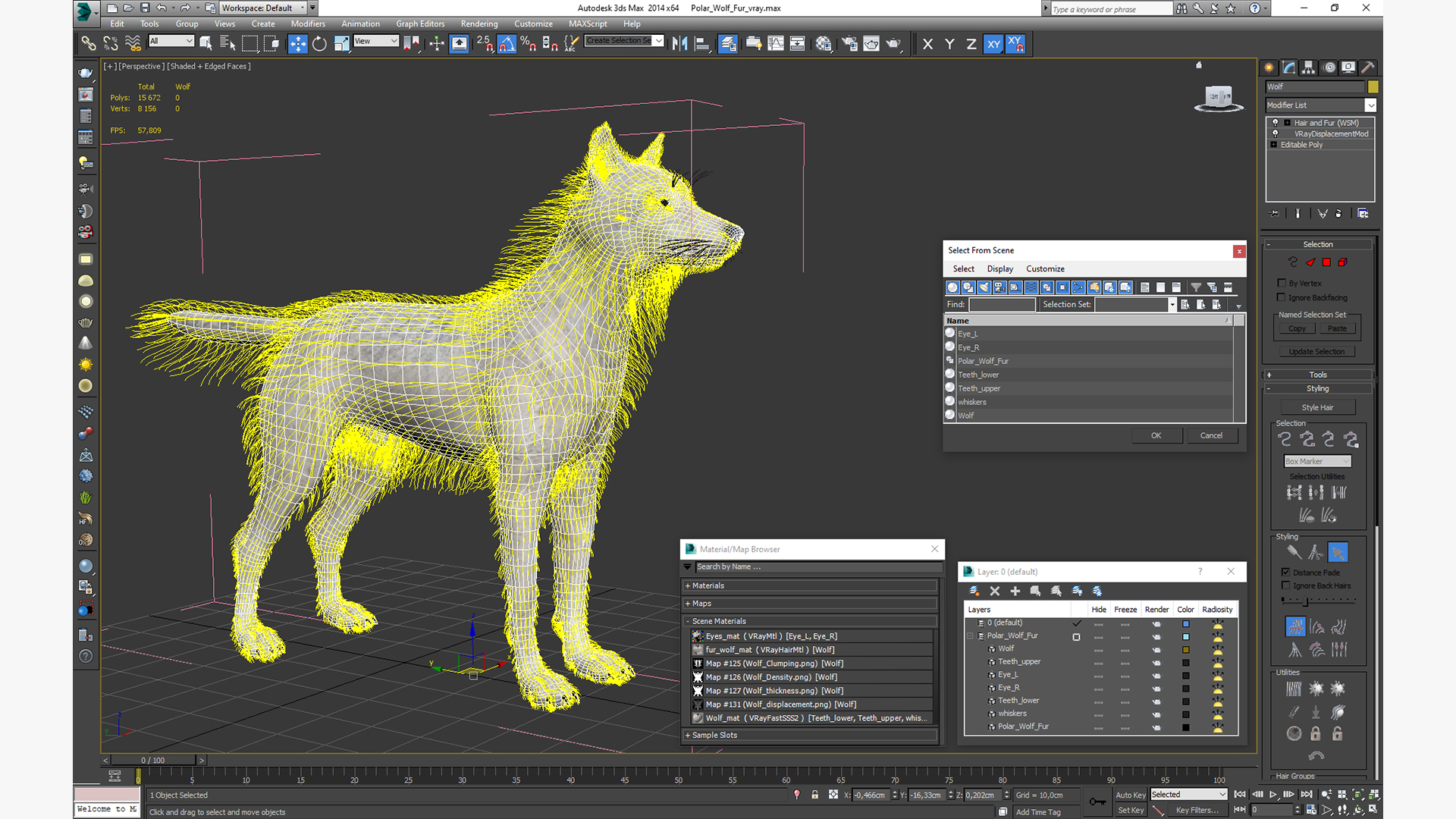
Task: Toggle Angle Snap in main toolbar
Action: coord(507,44)
